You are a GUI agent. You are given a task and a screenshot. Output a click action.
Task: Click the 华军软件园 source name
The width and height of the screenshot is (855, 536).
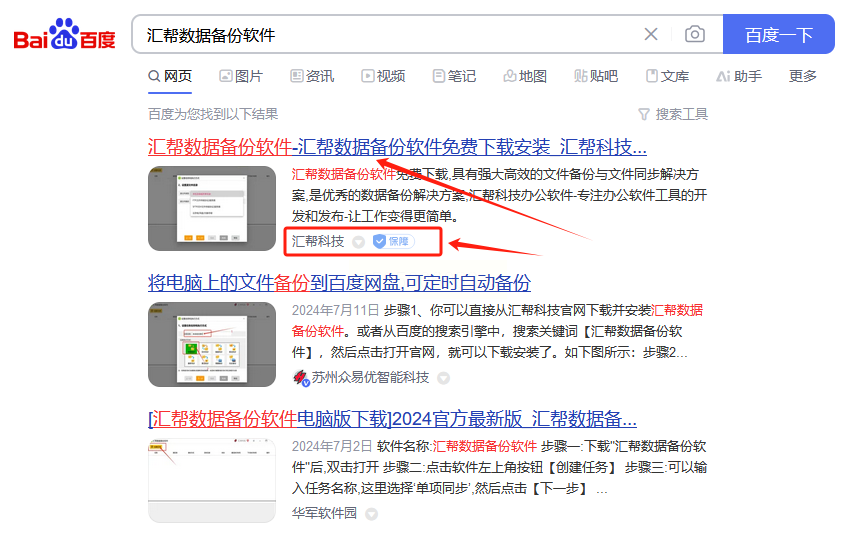pos(324,513)
